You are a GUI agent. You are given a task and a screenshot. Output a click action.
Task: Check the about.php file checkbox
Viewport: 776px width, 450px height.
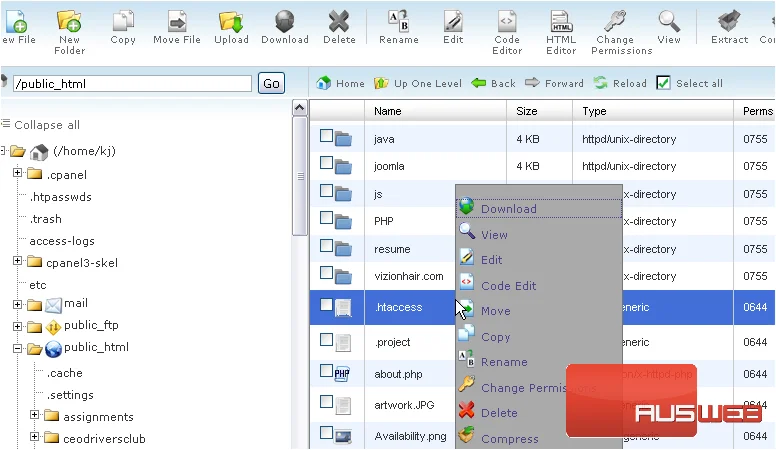326,371
